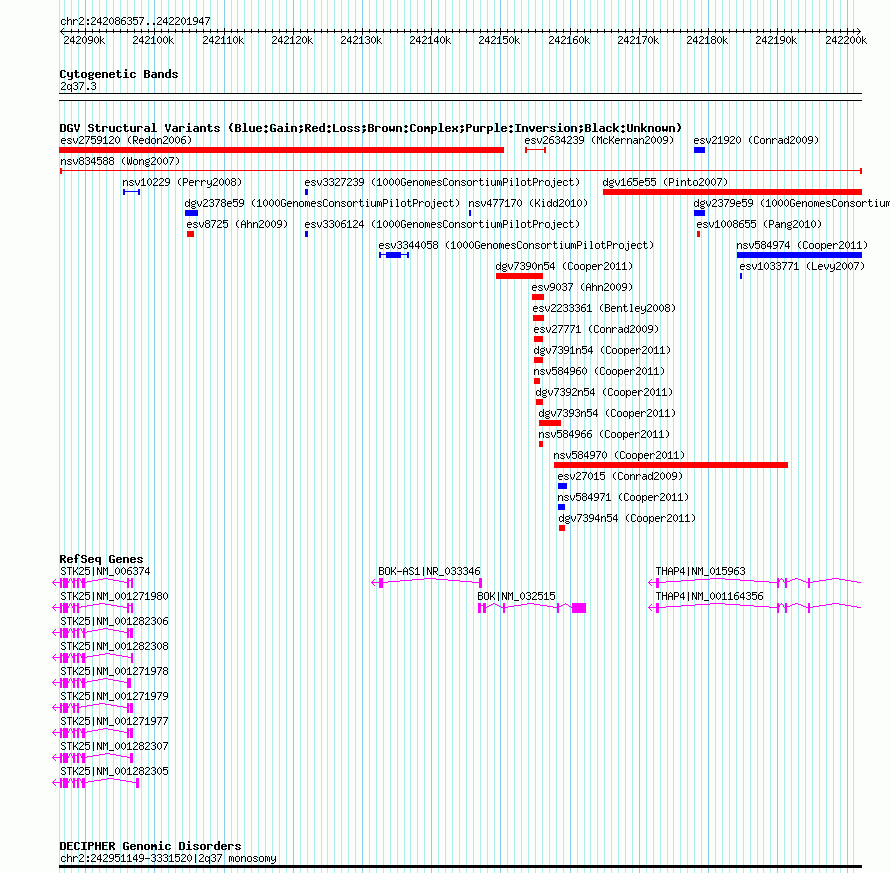Viewport: 890px width, 873px height.
Task: Click the chr2:242086357..242201947 coordinates text
Action: (x=135, y=21)
